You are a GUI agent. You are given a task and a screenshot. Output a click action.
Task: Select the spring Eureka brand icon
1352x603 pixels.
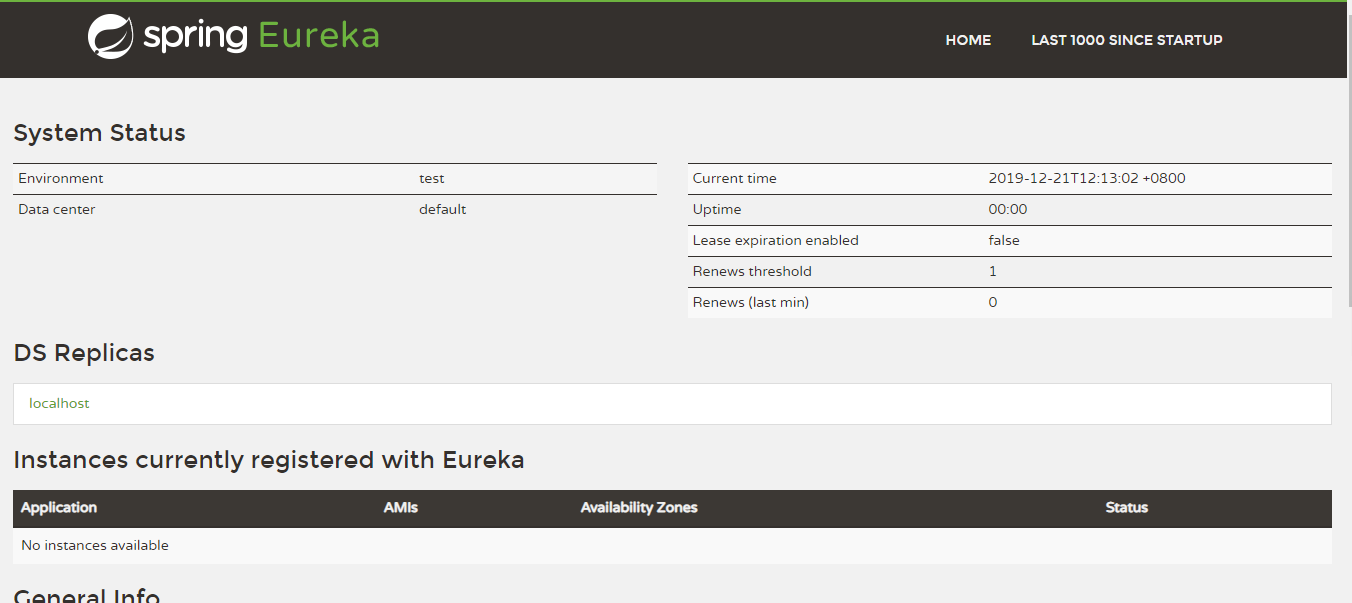pyautogui.click(x=110, y=35)
